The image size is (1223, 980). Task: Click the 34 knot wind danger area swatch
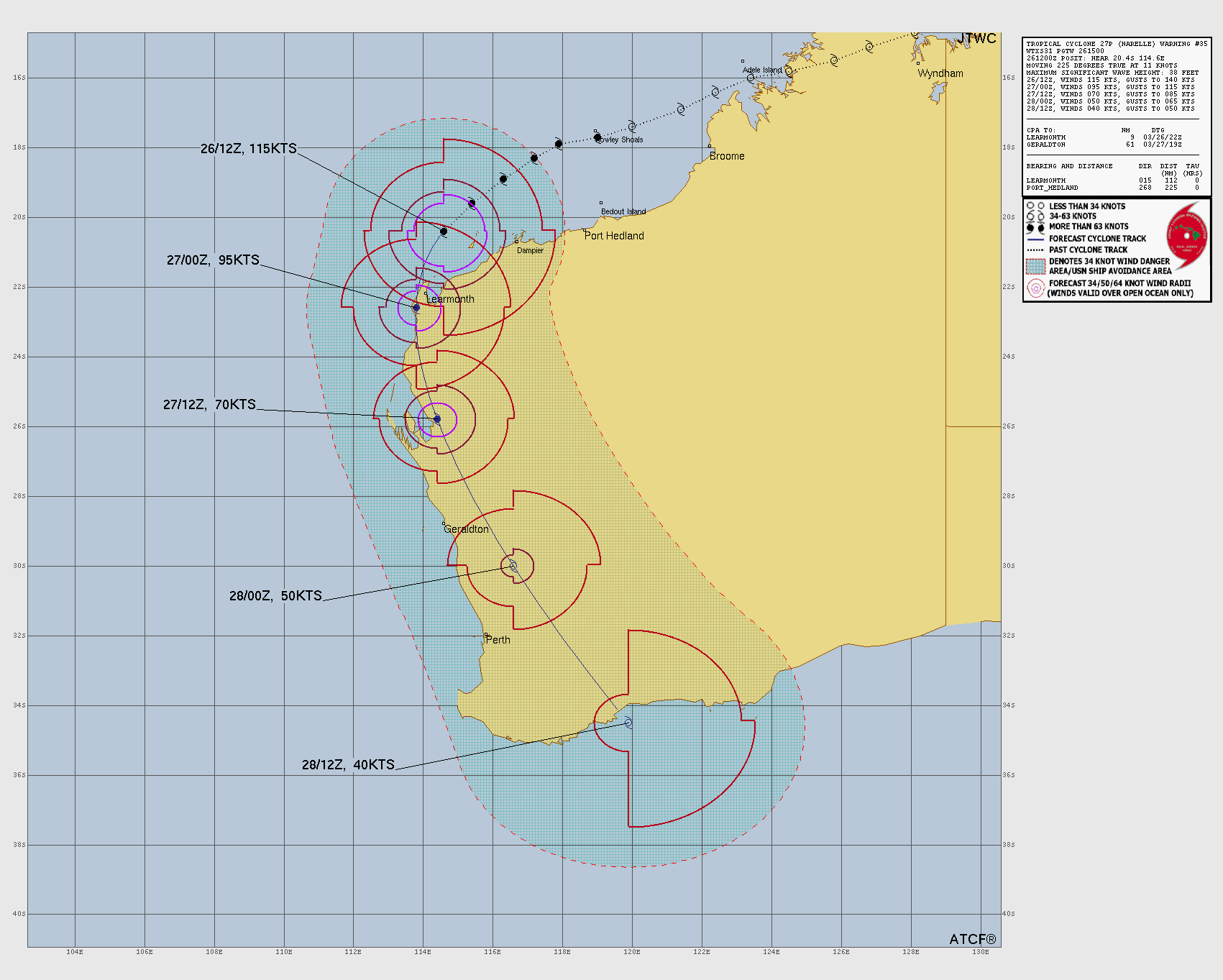point(1035,266)
